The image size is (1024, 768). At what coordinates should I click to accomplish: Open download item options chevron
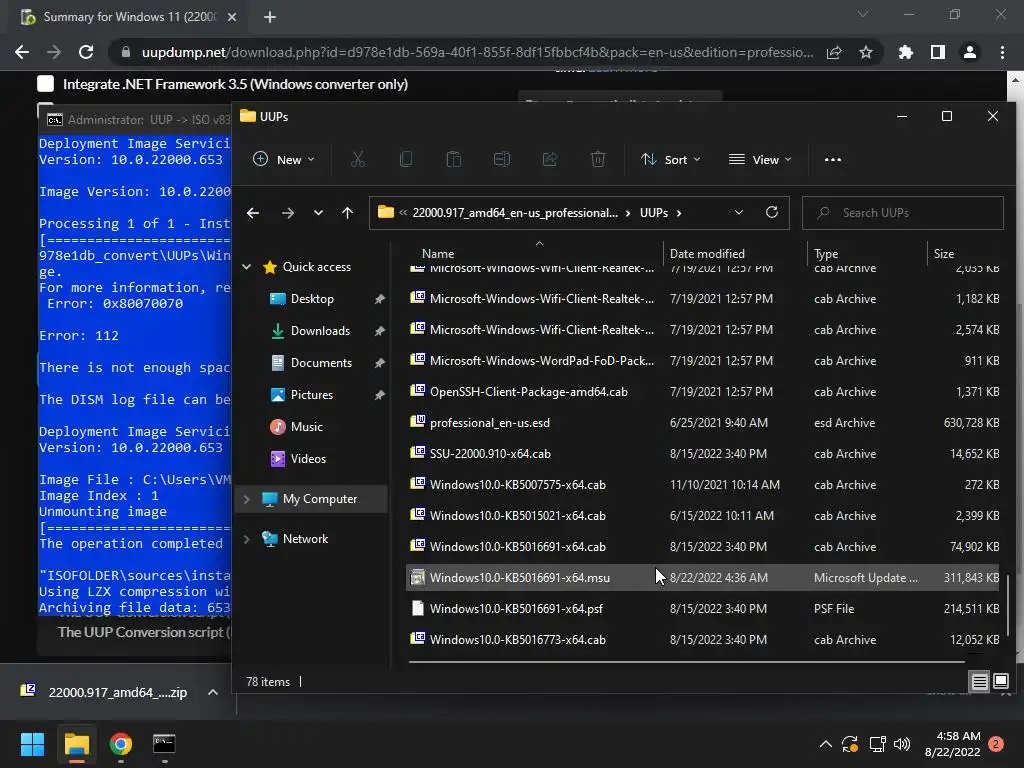(213, 692)
